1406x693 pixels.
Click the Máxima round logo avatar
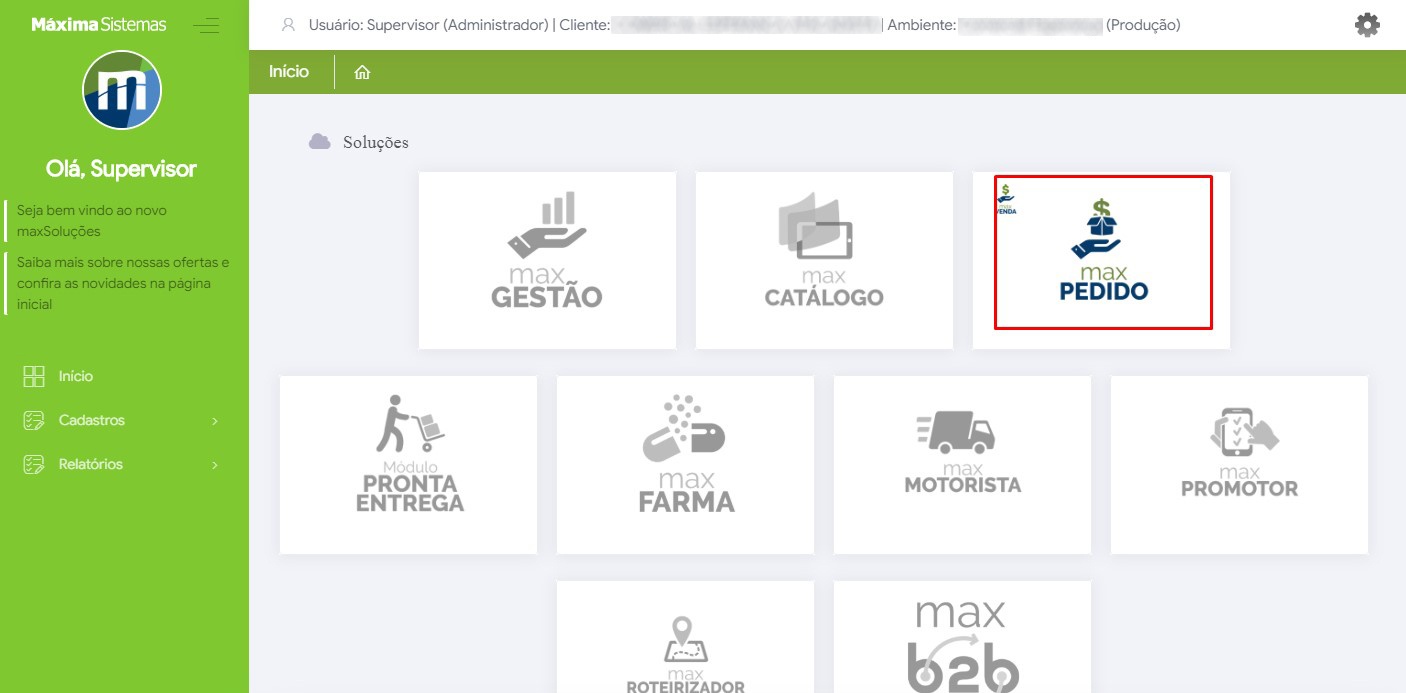point(122,90)
